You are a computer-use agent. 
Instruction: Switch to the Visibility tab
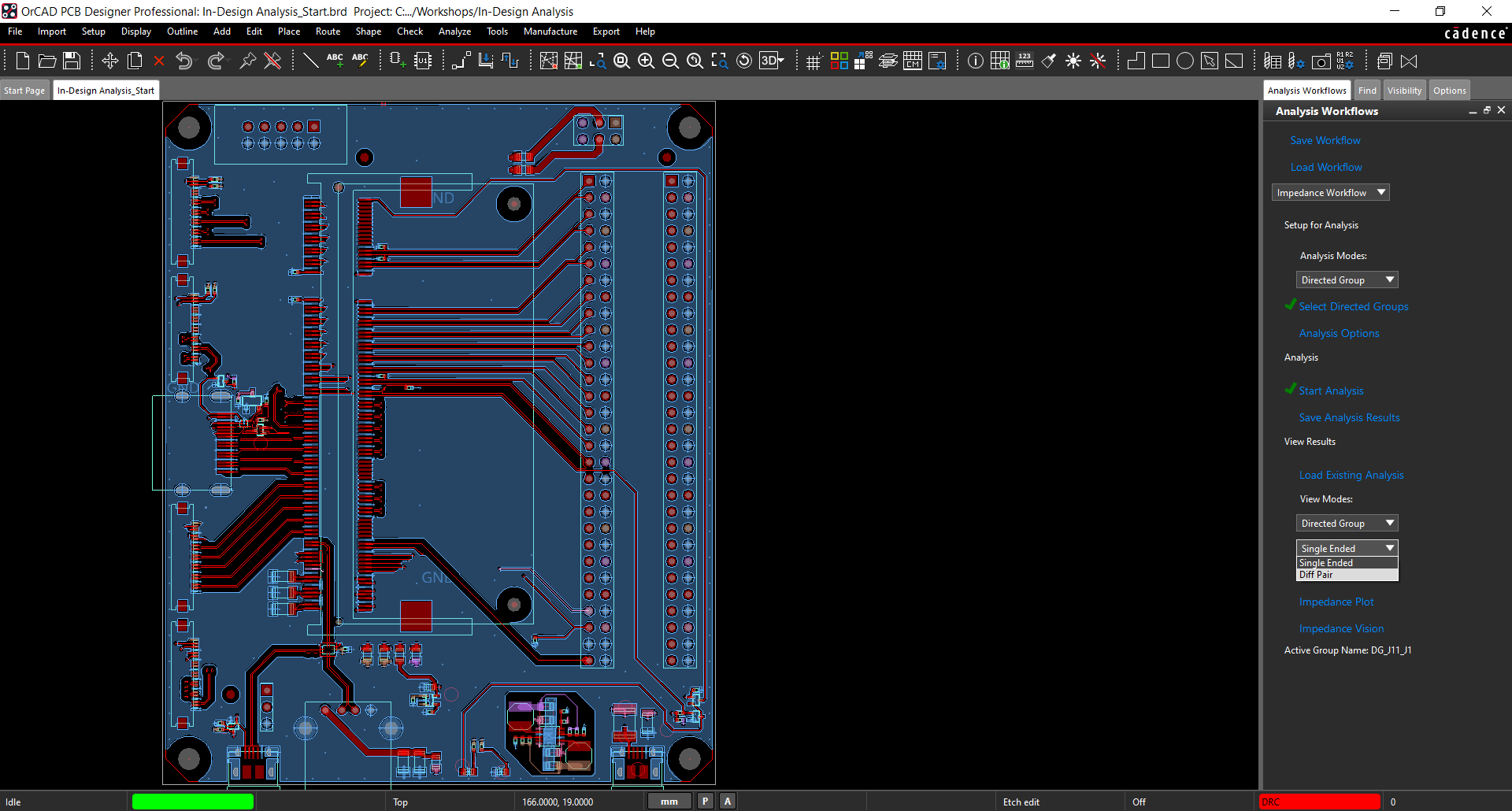1404,91
